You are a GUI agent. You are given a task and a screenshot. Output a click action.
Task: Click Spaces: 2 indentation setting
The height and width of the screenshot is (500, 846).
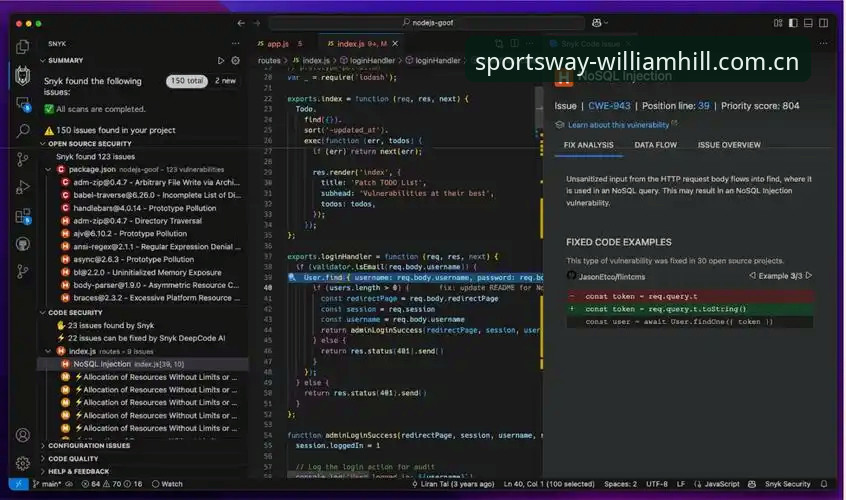click(620, 484)
